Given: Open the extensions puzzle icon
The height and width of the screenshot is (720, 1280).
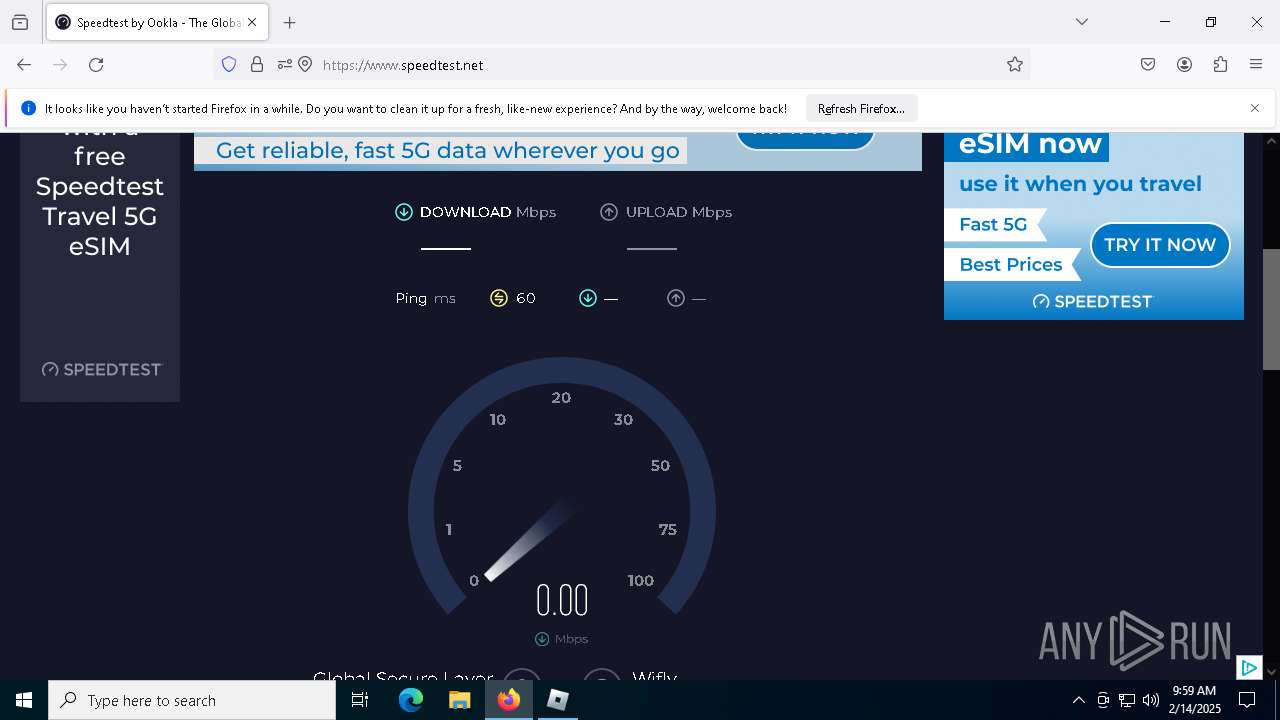Looking at the screenshot, I should tap(1220, 64).
